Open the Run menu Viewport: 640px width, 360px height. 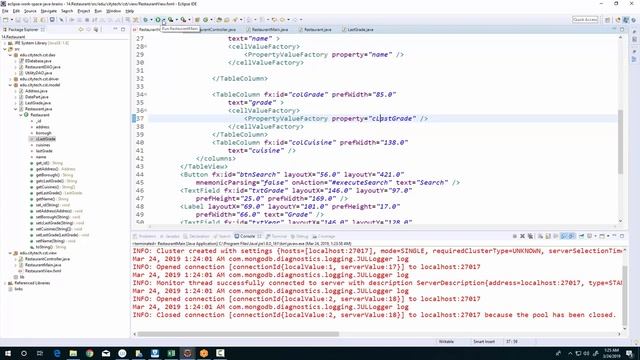(98, 11)
